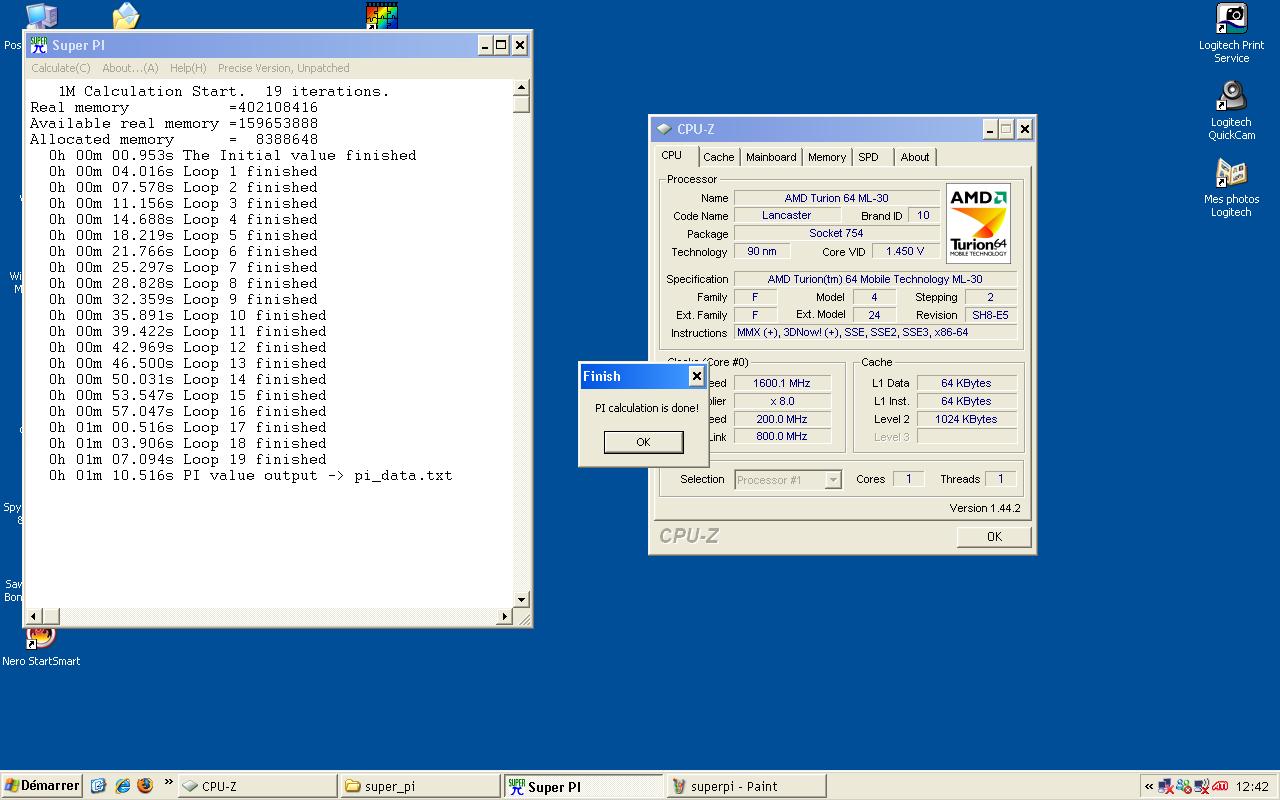Click the Brand ID value 10
The image size is (1280, 800).
(923, 215)
